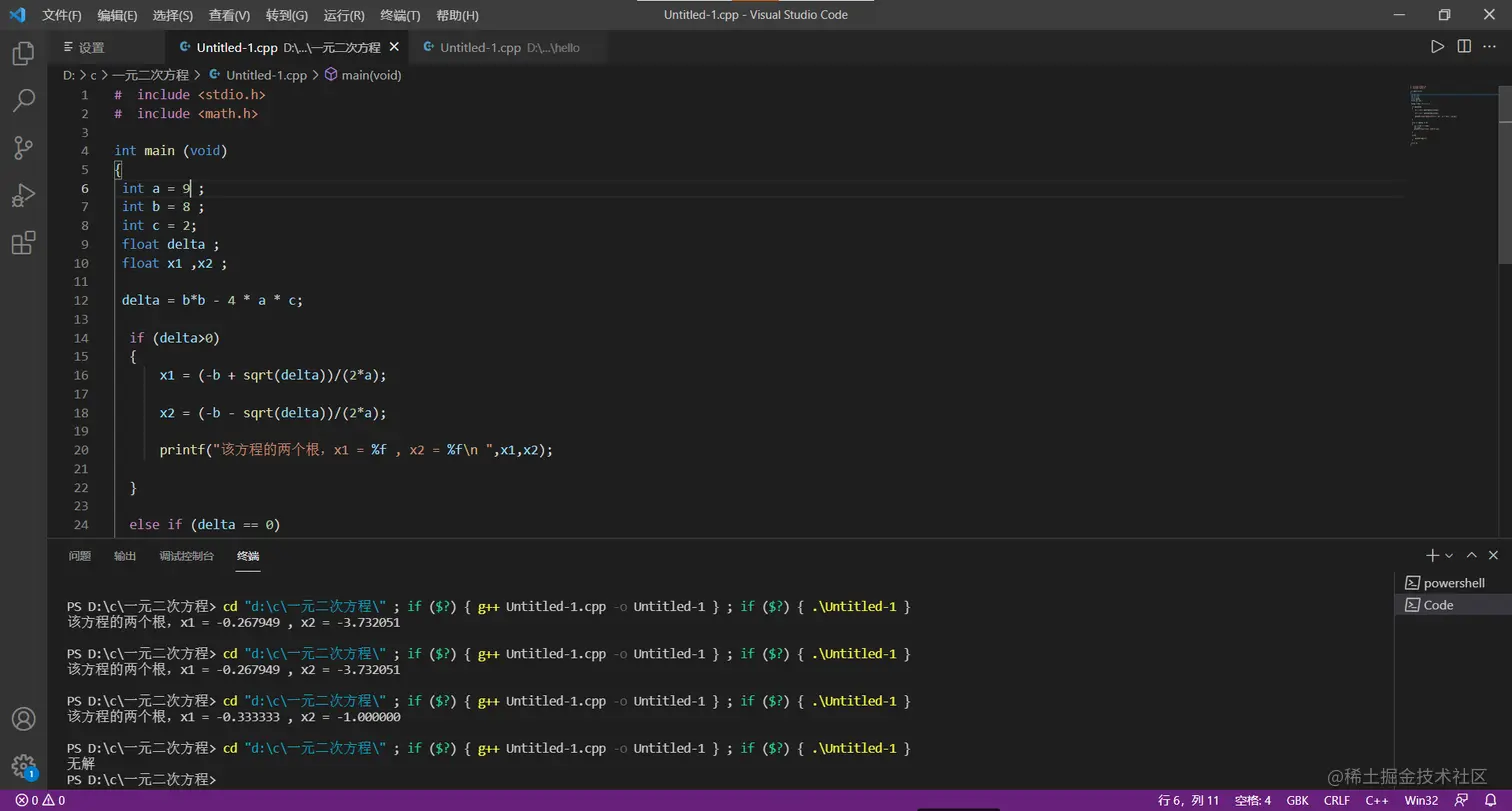Open the 终端(T) menu
Screen dimensions: 1512x811
(400, 15)
